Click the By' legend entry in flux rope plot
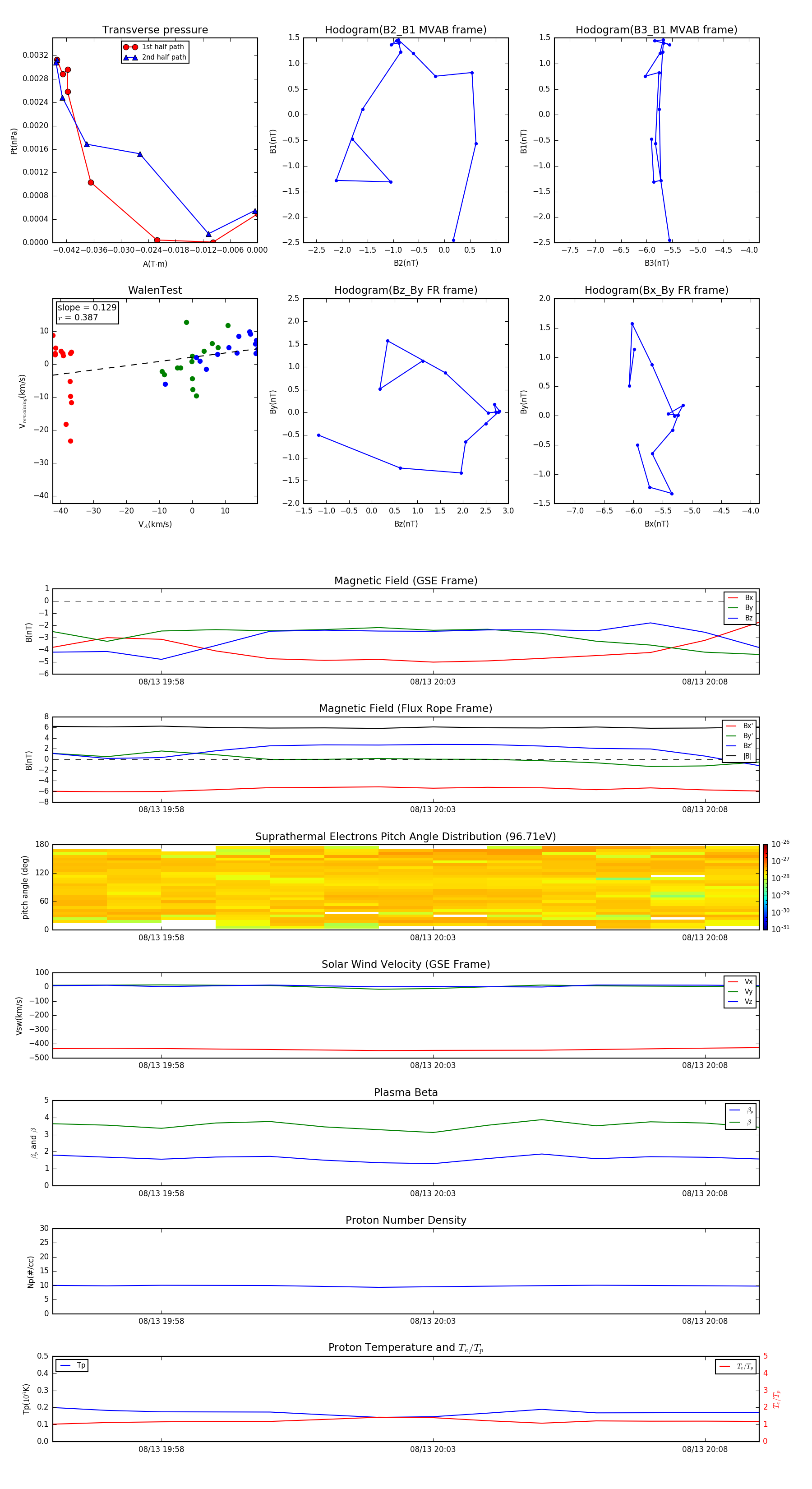 [739, 736]
